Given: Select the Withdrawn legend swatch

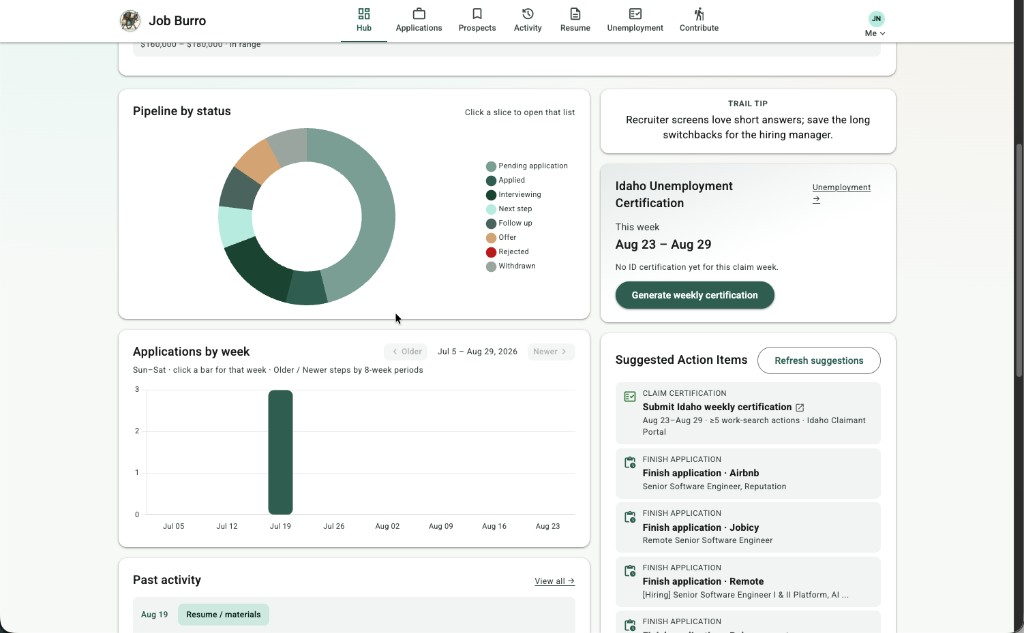Looking at the screenshot, I should click(491, 267).
